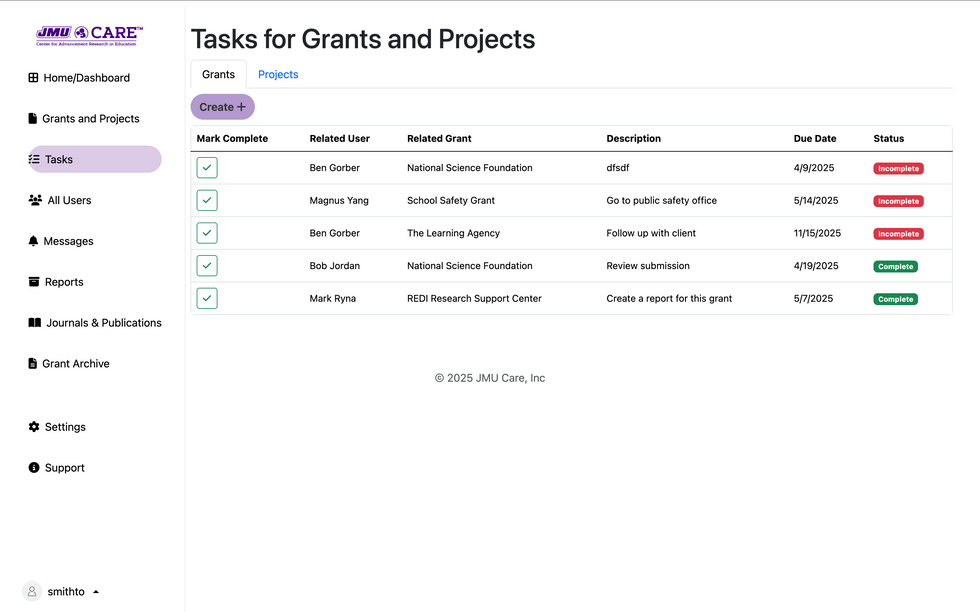
Task: Toggle checkbox for Mark Ryna task
Action: (207, 299)
